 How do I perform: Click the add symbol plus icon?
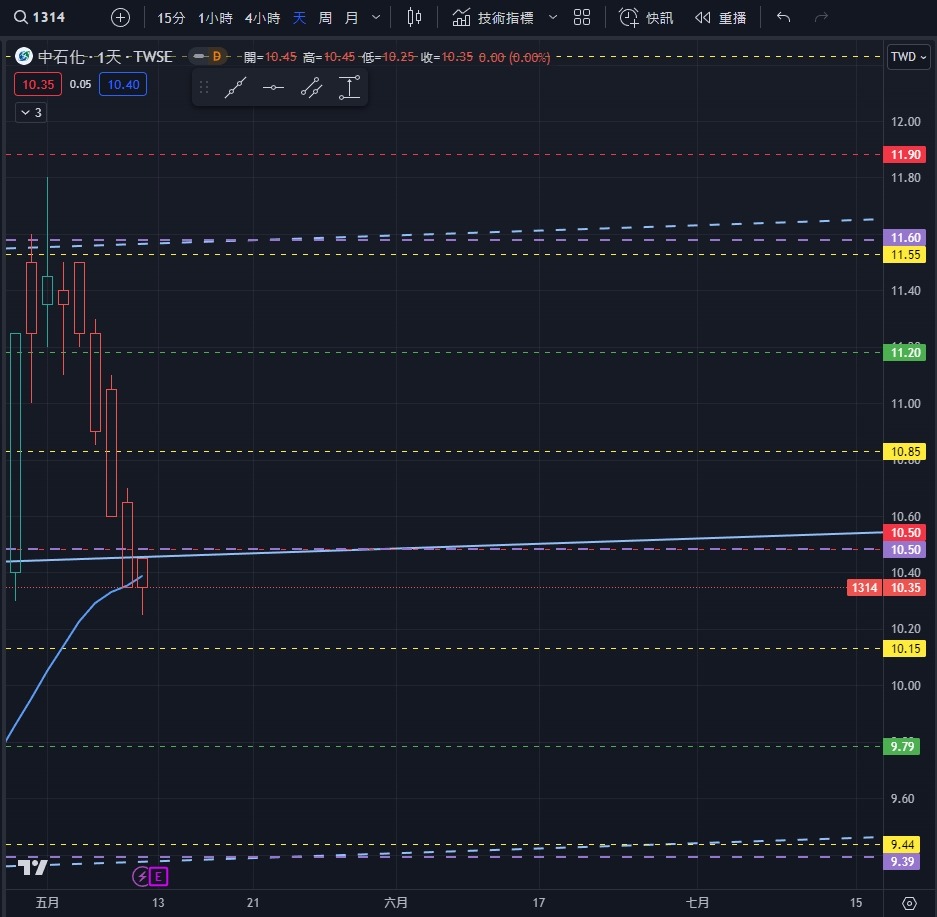click(120, 17)
